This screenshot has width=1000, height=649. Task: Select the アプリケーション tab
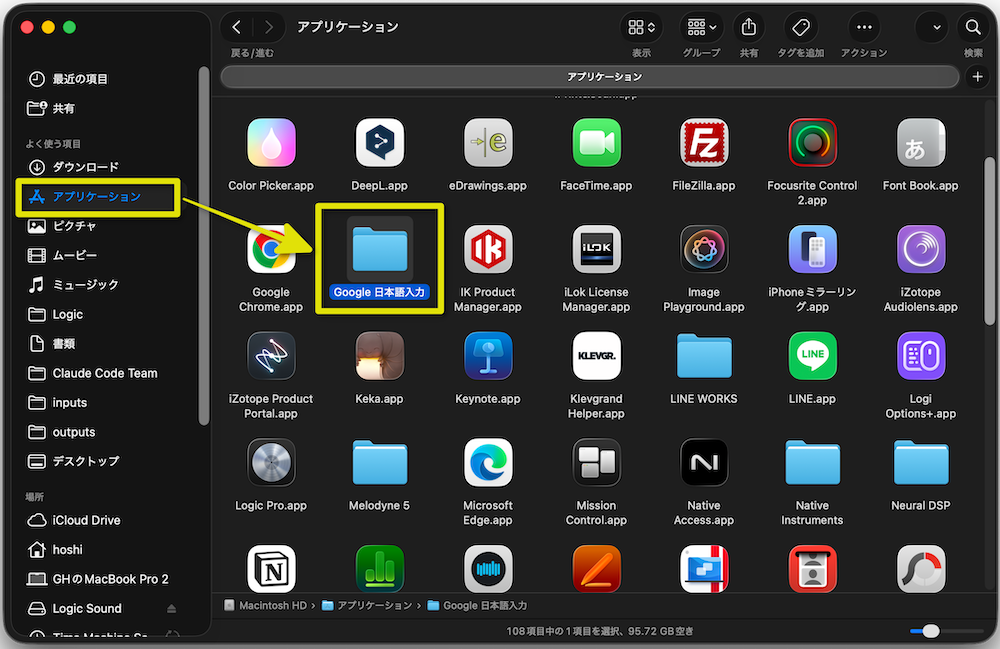[590, 77]
